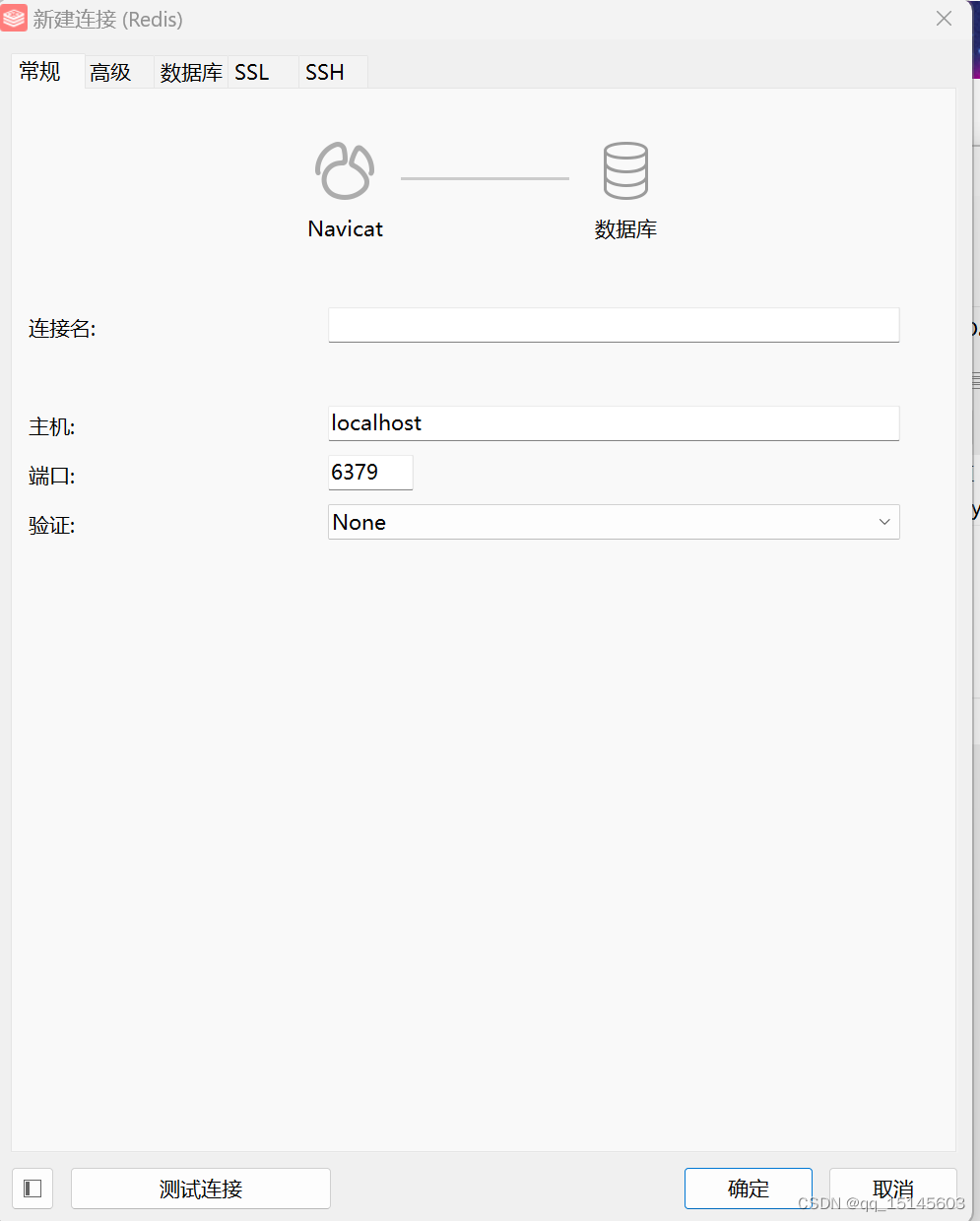This screenshot has width=980, height=1221.
Task: Click the 数据库 text under cylinder icon
Action: [x=625, y=229]
